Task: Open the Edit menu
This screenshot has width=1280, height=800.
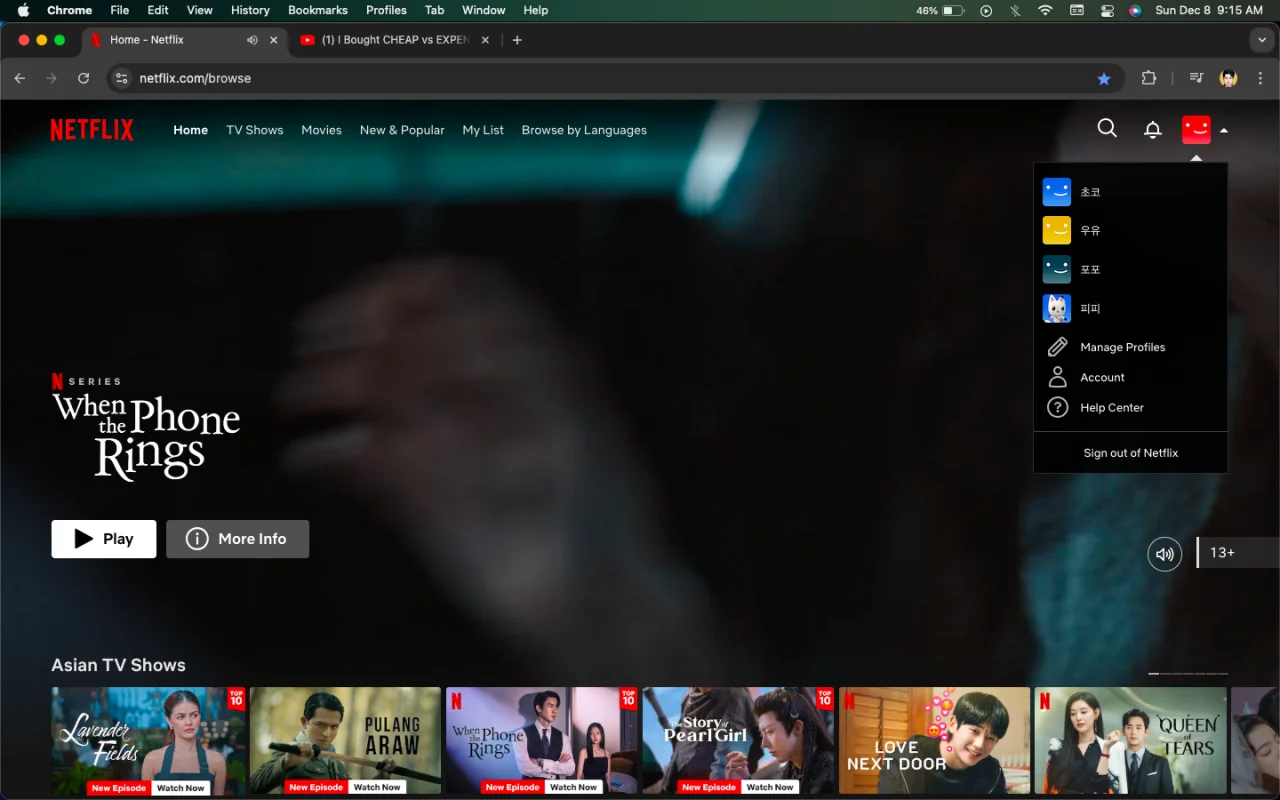Action: [158, 10]
